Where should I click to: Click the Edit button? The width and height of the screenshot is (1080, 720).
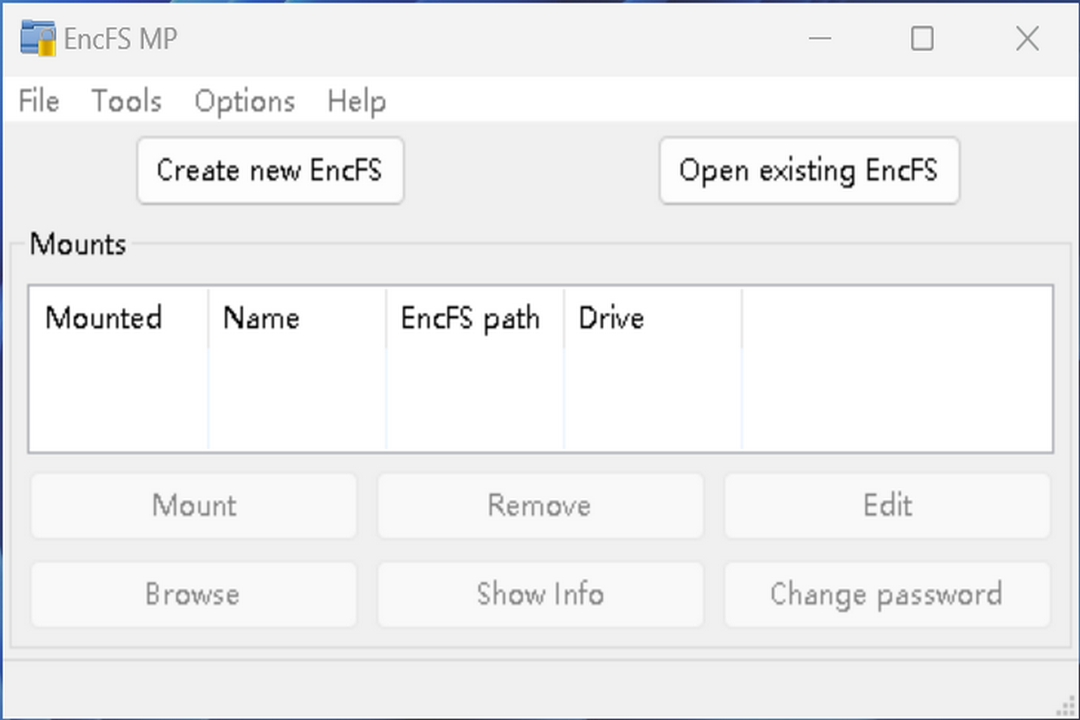tap(886, 505)
